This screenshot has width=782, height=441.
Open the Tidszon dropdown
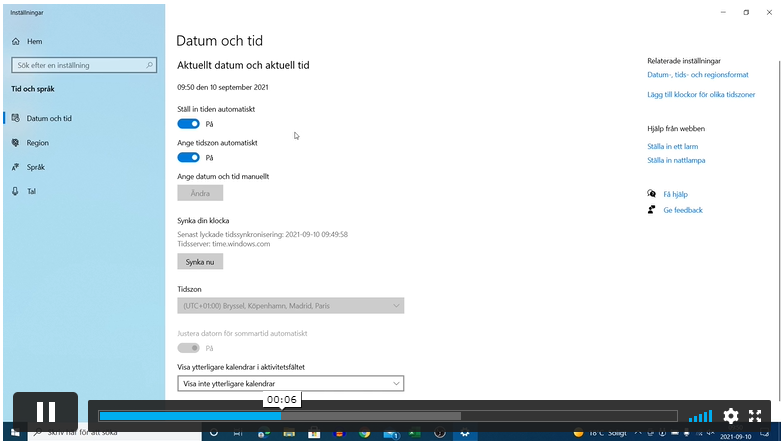290,305
